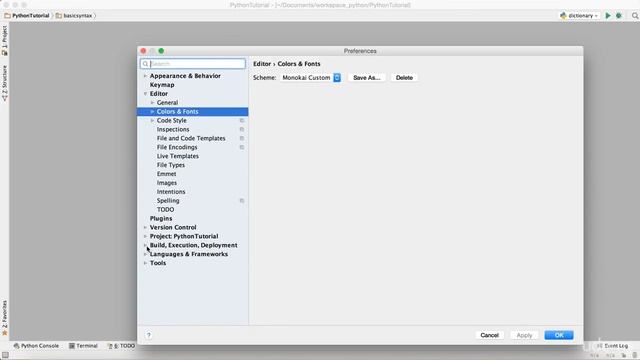Viewport: 640px width, 360px height.
Task: Select Spelling in preferences tree
Action: (x=168, y=201)
